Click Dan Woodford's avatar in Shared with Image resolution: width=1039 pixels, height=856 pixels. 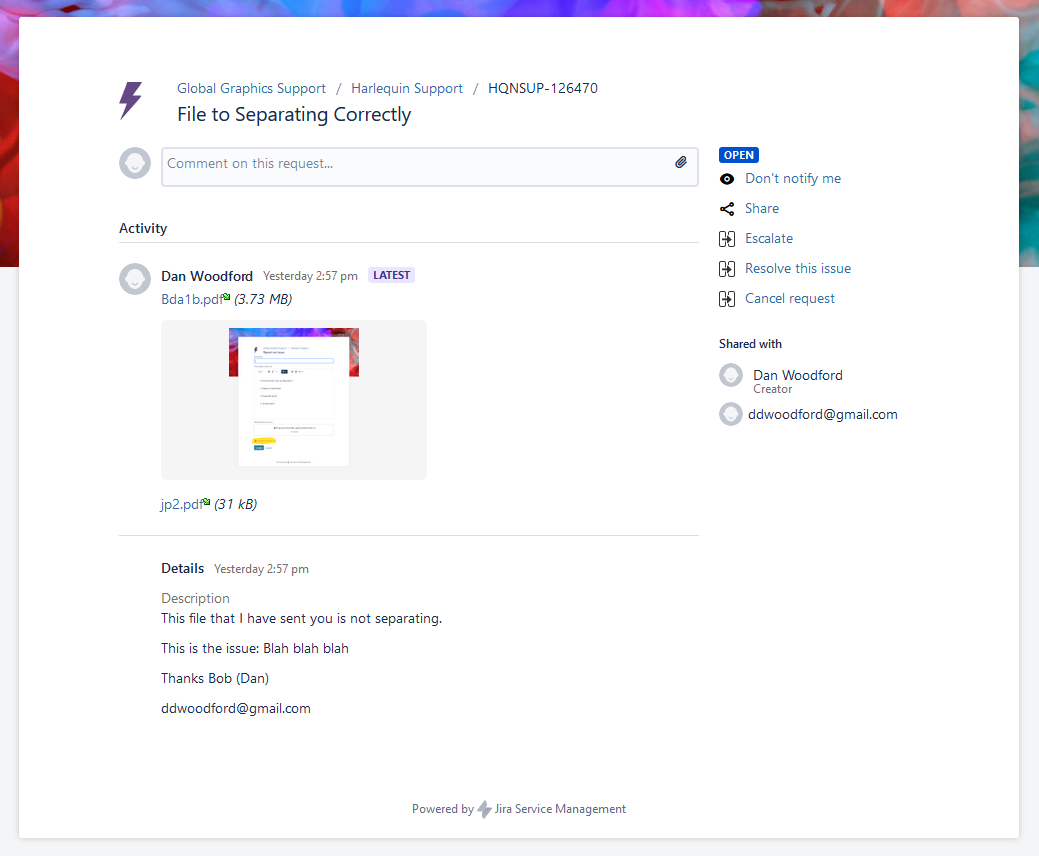tap(731, 376)
